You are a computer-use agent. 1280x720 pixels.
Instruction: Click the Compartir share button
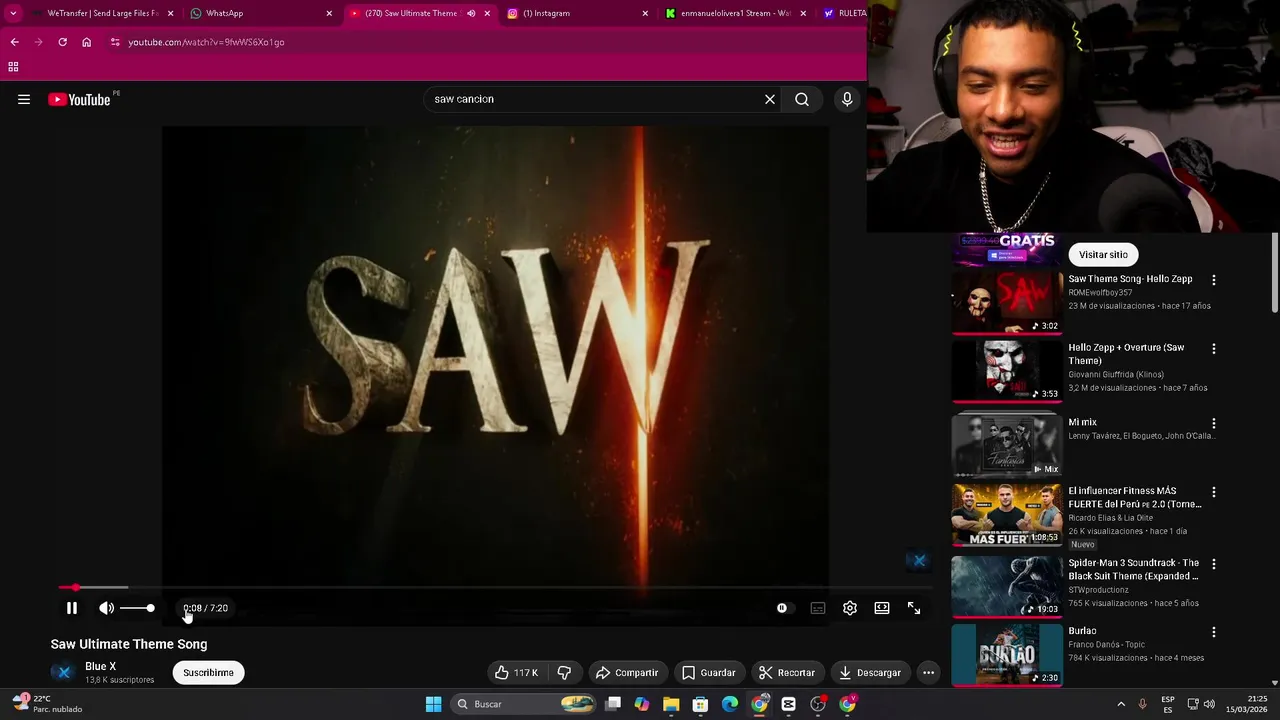pyautogui.click(x=627, y=673)
